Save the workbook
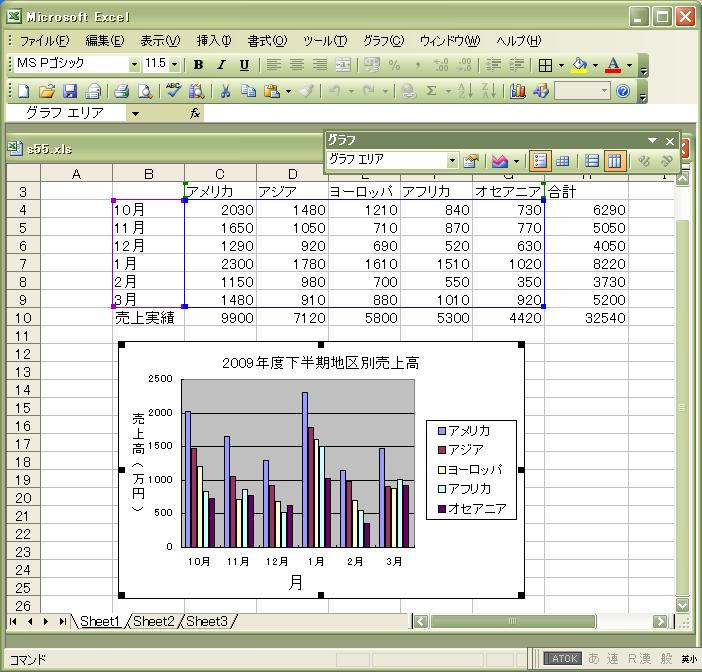This screenshot has width=702, height=672. coord(70,91)
